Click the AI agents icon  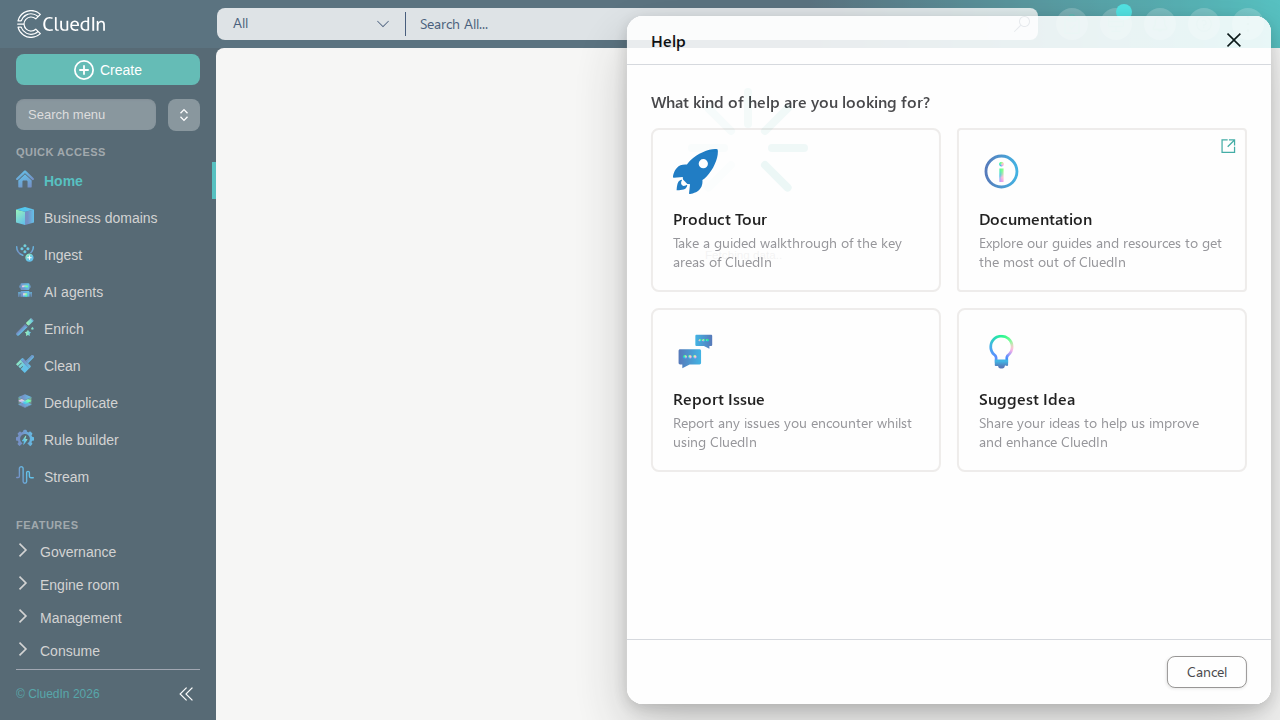click(25, 291)
